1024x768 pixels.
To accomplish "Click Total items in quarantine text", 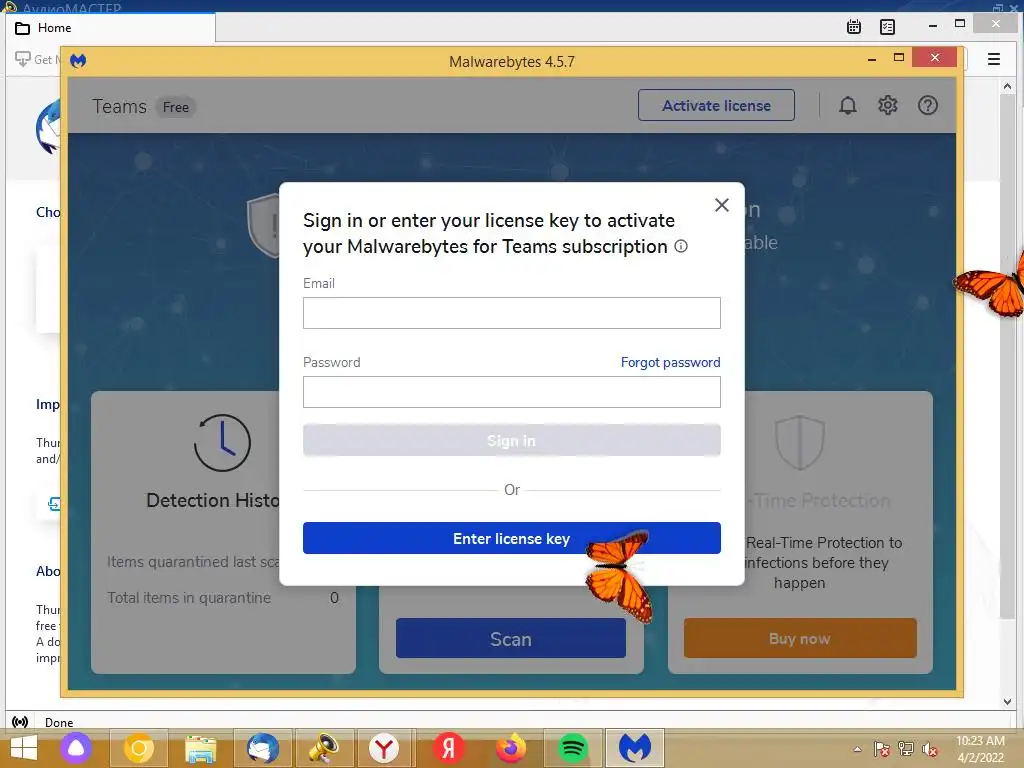I will coord(189,598).
